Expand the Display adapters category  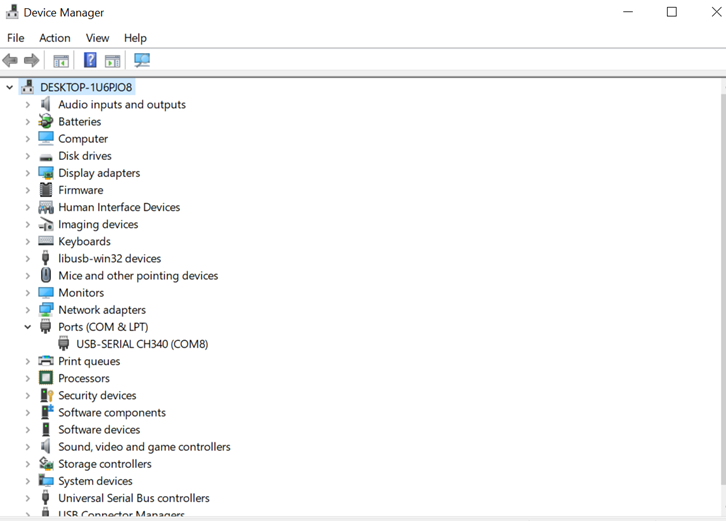pyautogui.click(x=28, y=173)
